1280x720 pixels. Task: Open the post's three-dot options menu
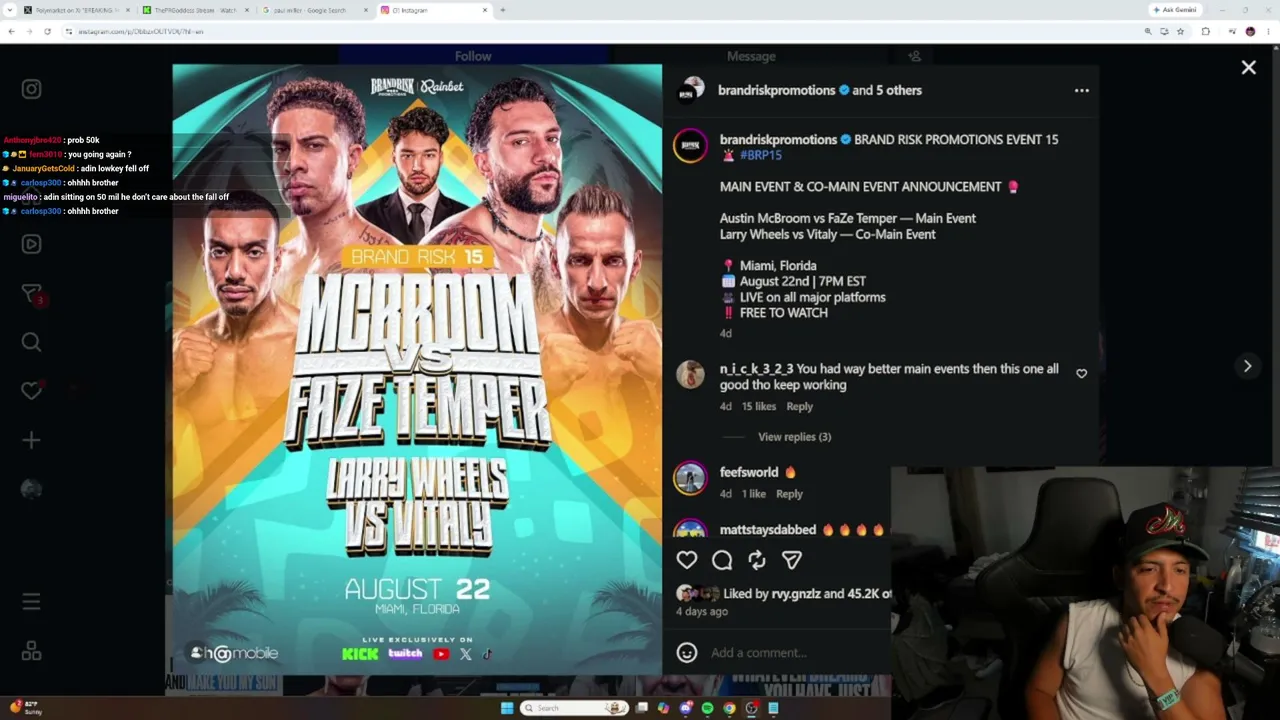(x=1081, y=90)
